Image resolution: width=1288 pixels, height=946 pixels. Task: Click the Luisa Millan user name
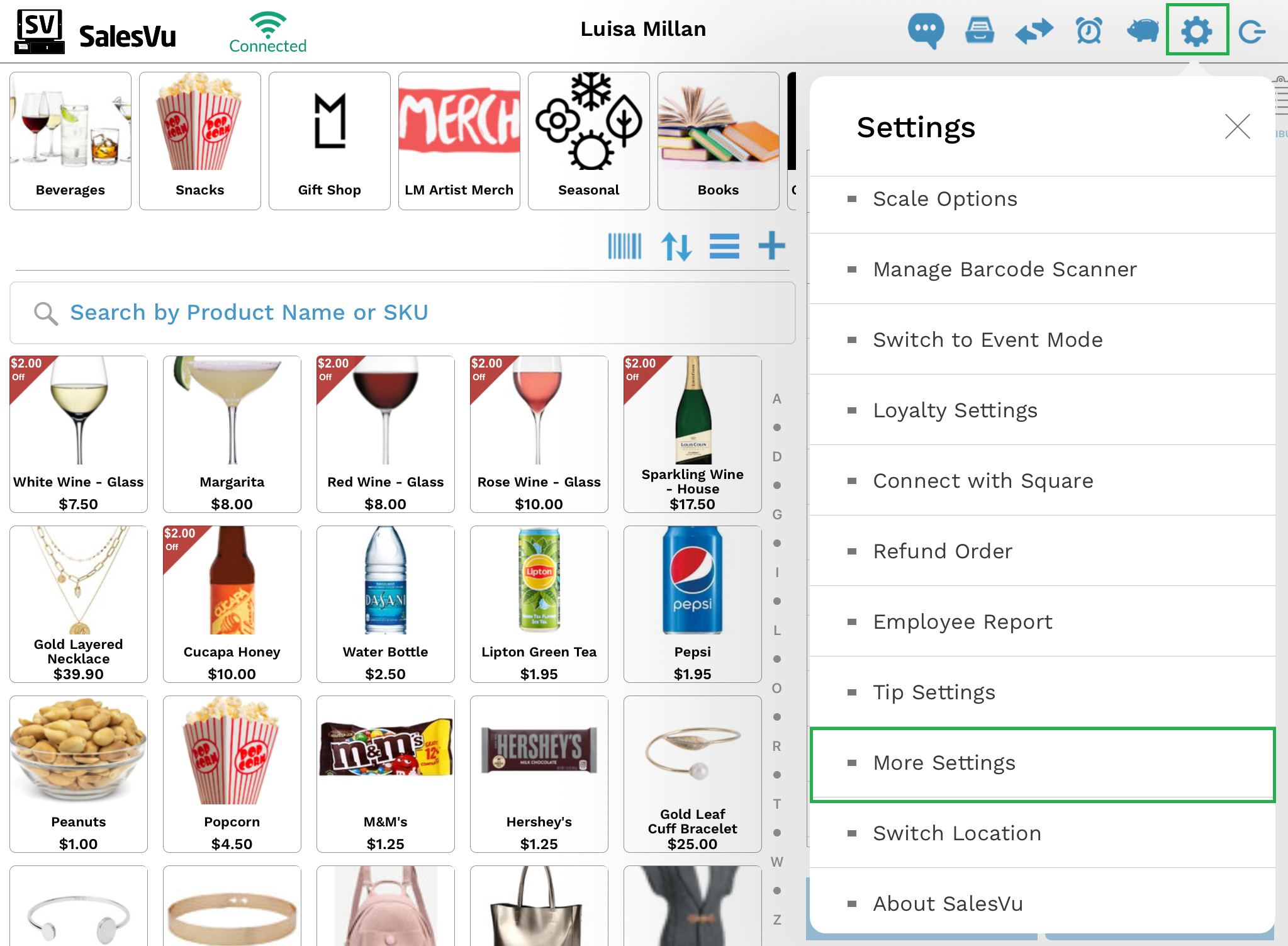tap(643, 29)
